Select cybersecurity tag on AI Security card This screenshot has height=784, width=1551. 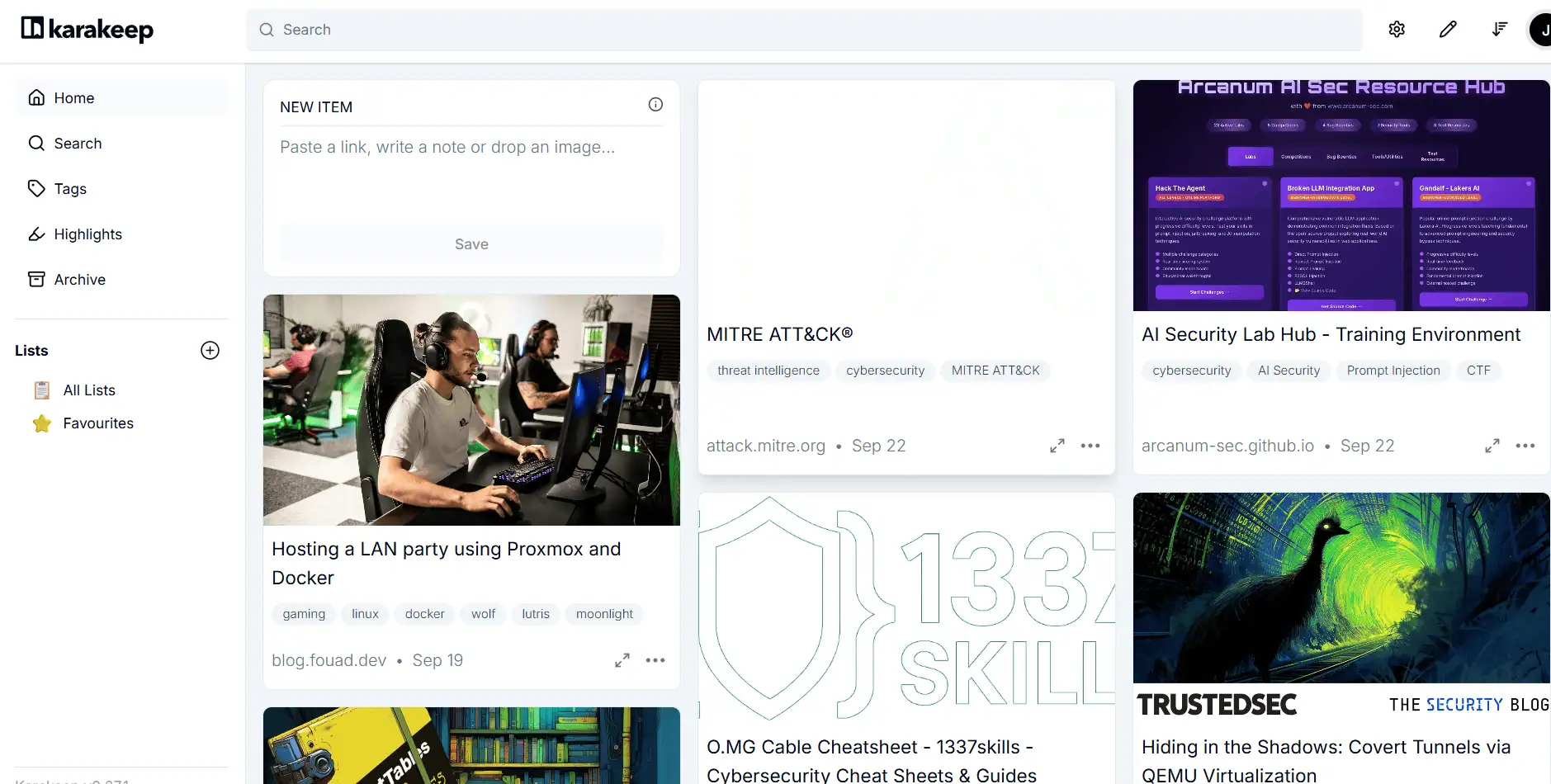pyautogui.click(x=1191, y=371)
